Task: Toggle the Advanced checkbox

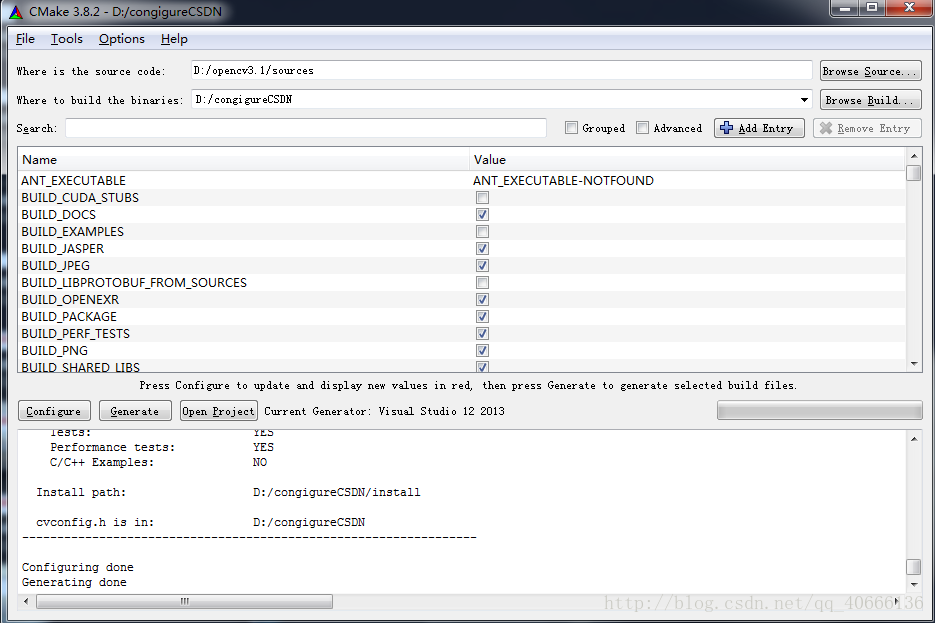Action: [x=642, y=128]
